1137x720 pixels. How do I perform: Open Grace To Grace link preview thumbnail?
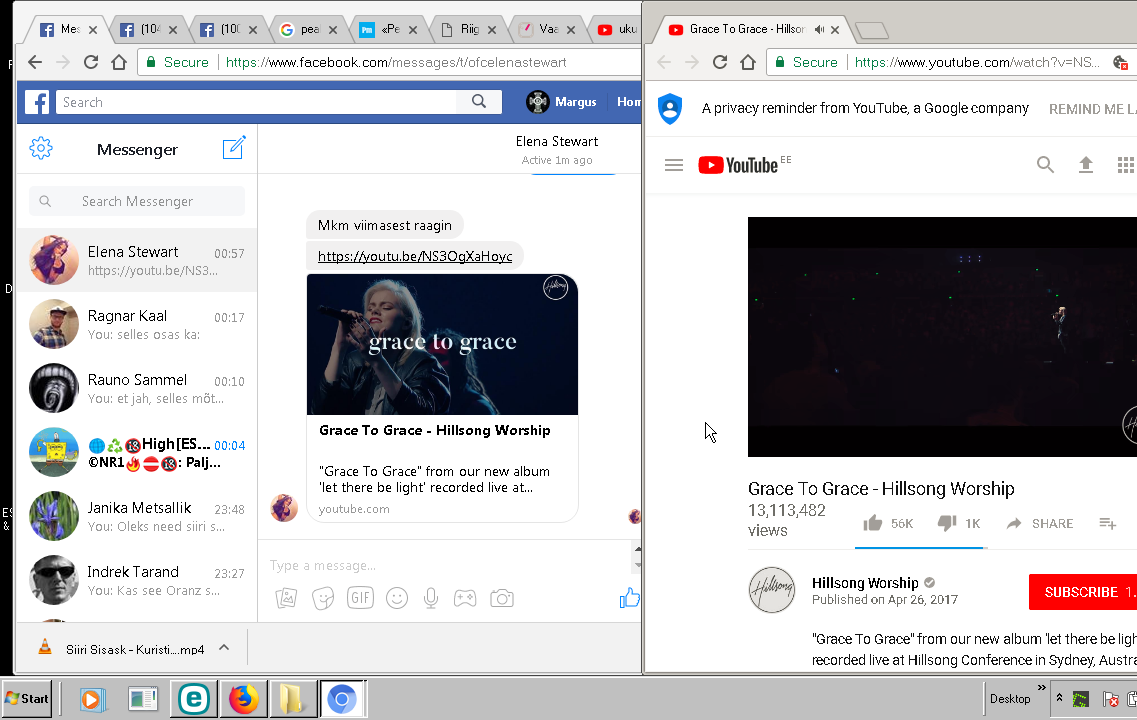[x=442, y=344]
